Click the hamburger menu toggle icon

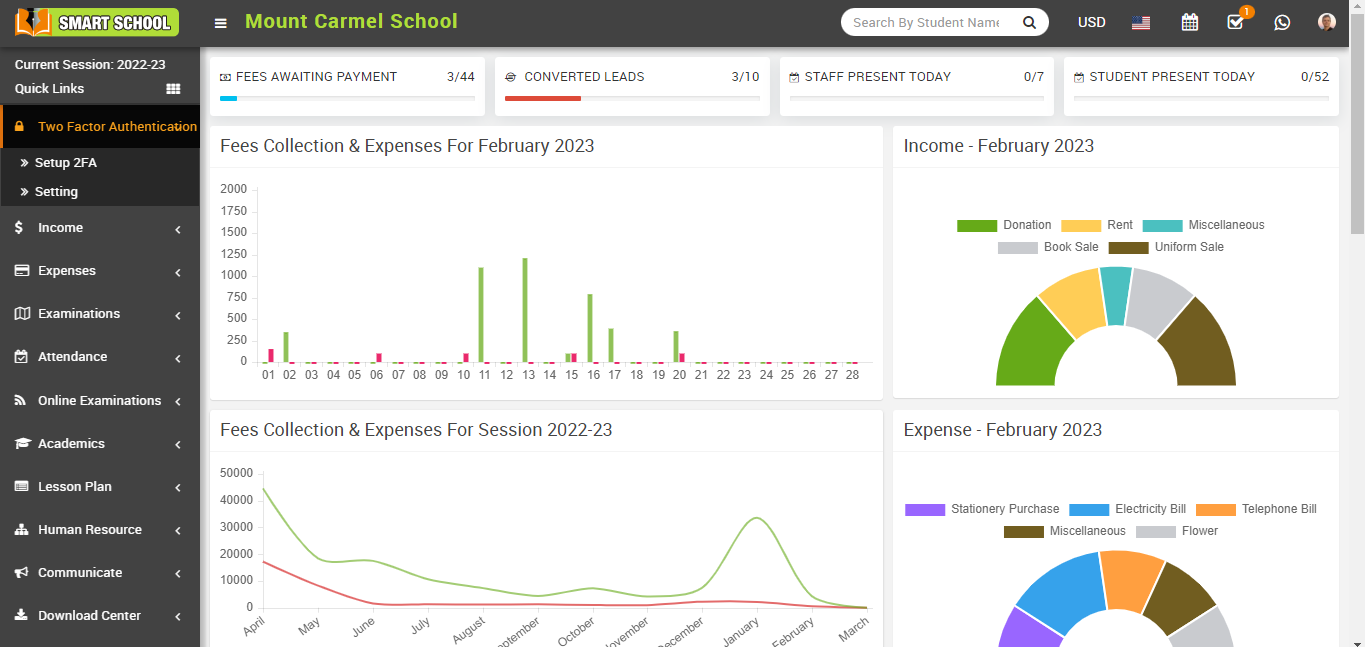point(221,23)
